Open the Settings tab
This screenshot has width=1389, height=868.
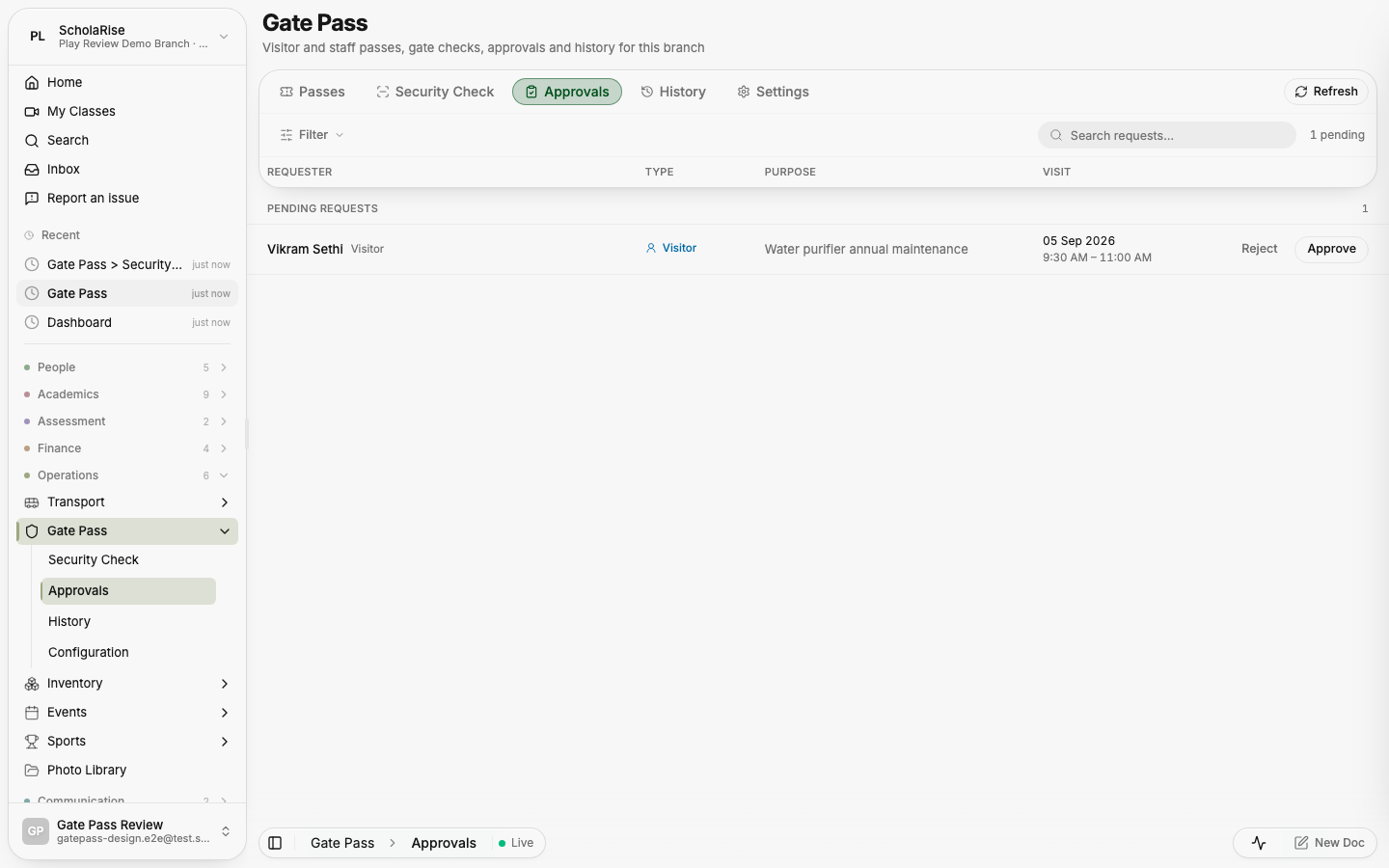(x=773, y=92)
